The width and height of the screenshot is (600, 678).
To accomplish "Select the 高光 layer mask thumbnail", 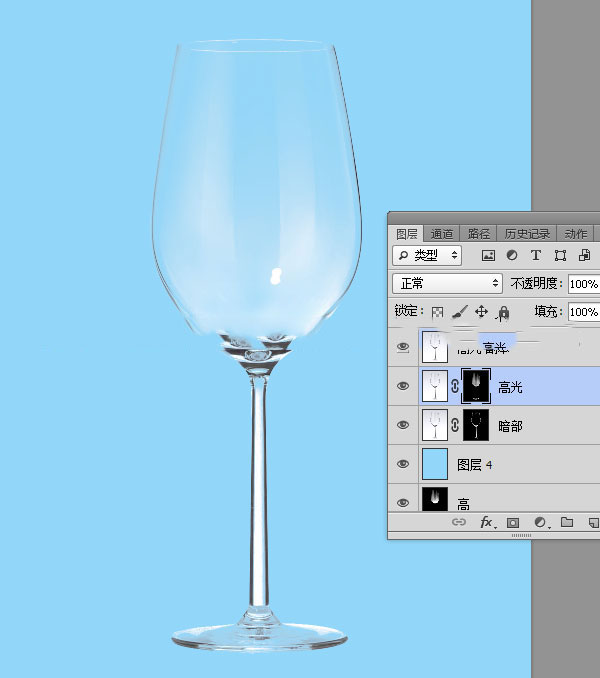I will [476, 386].
